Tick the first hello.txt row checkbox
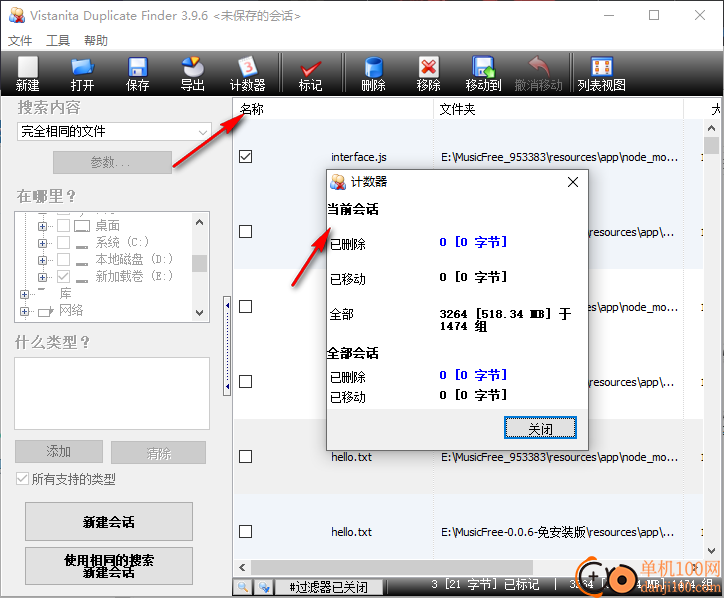This screenshot has width=724, height=598. (x=246, y=457)
